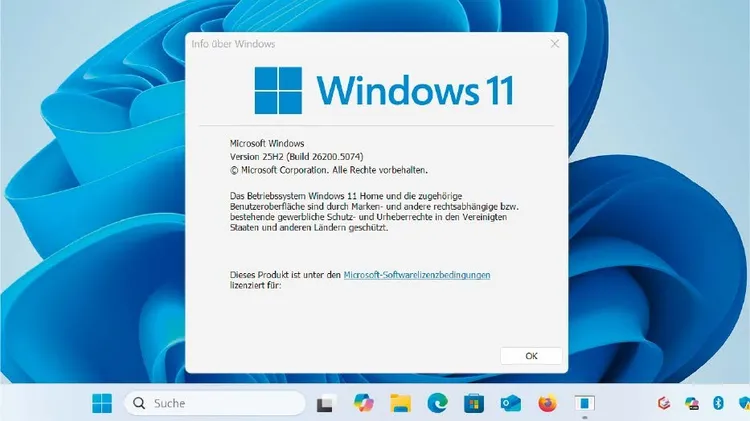Launch Microsoft Copilot from the taskbar
The height and width of the screenshot is (421, 750).
click(363, 403)
